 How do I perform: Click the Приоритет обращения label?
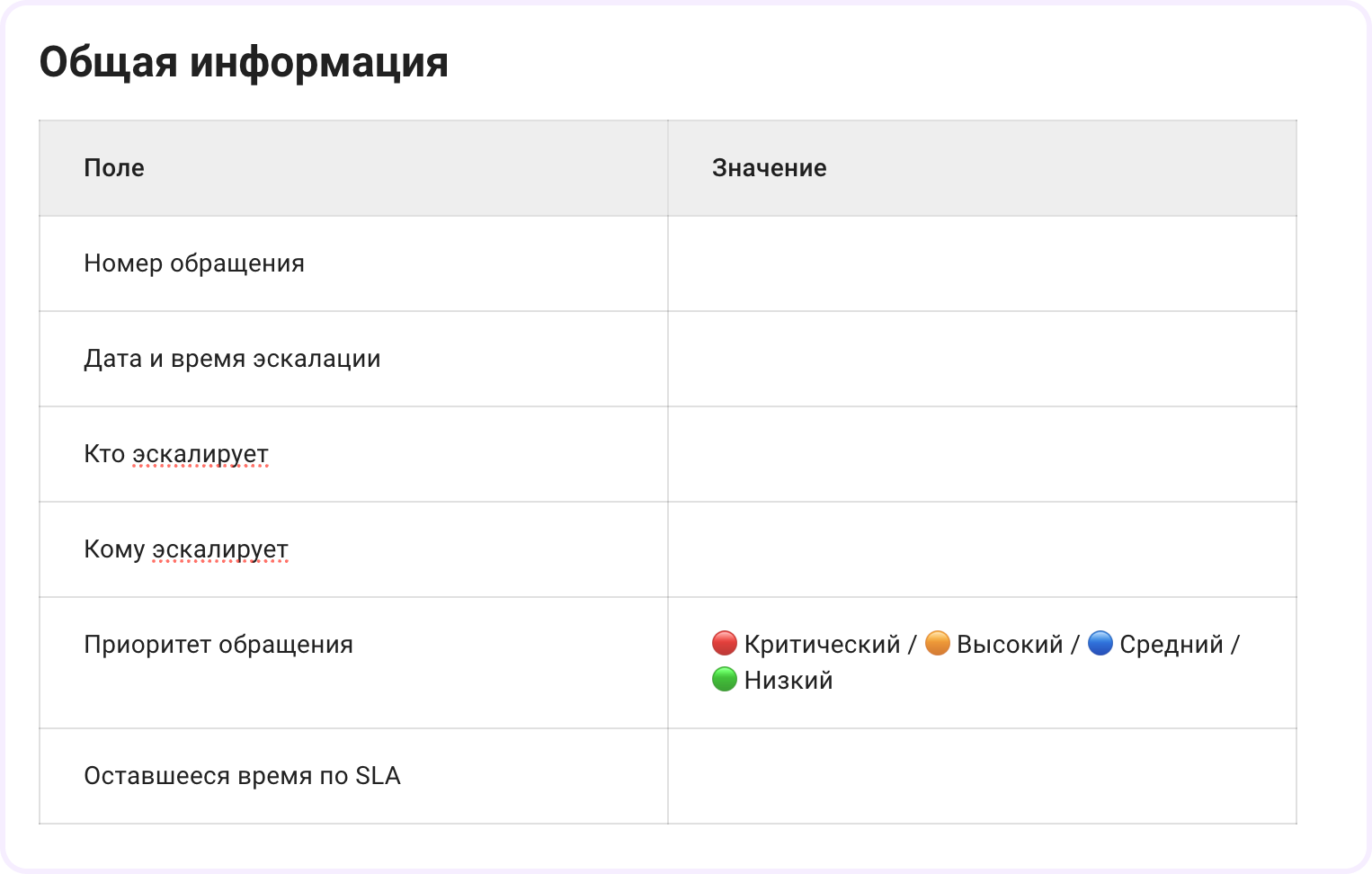[x=218, y=645]
